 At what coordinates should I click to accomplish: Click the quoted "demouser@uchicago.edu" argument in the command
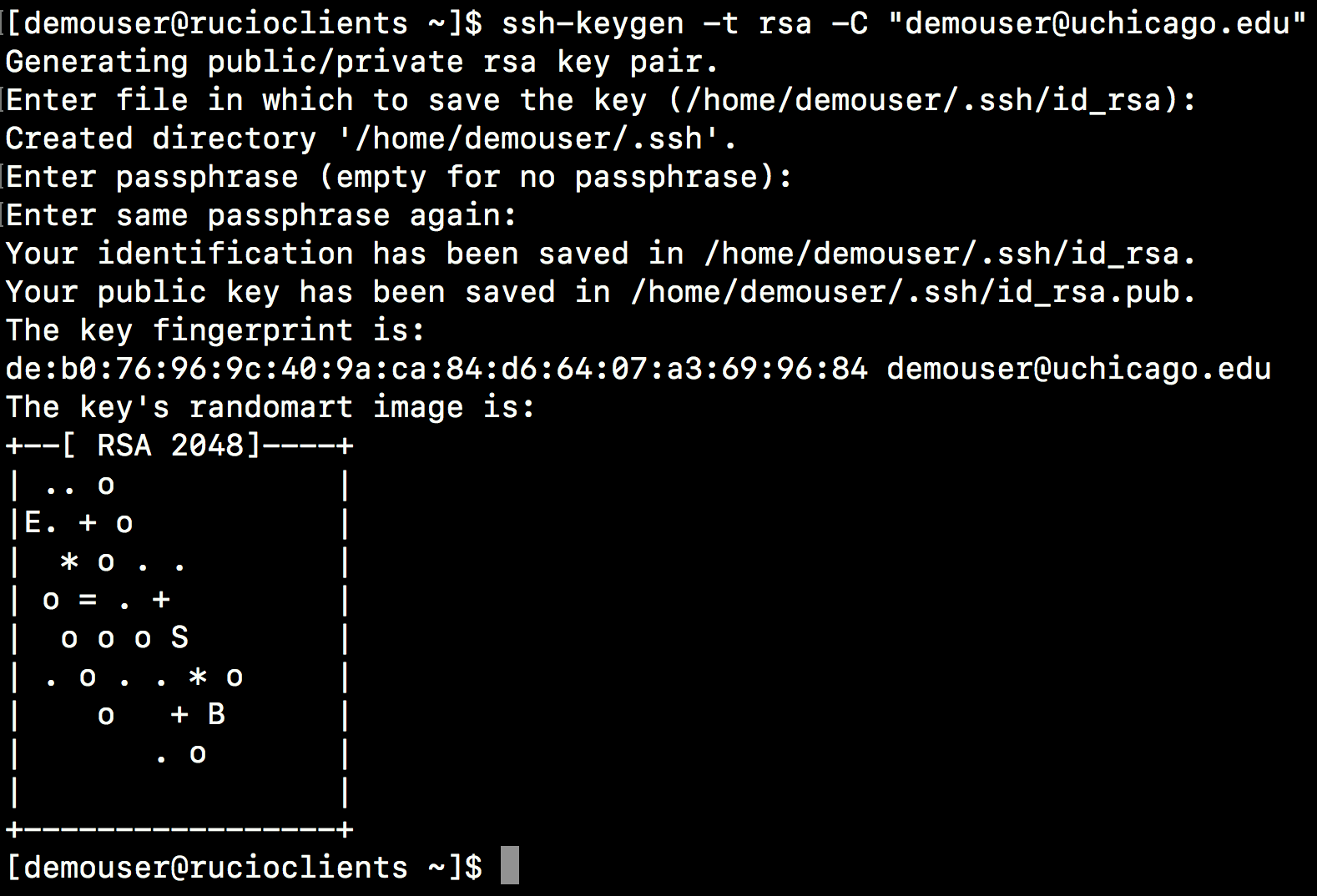click(1097, 23)
